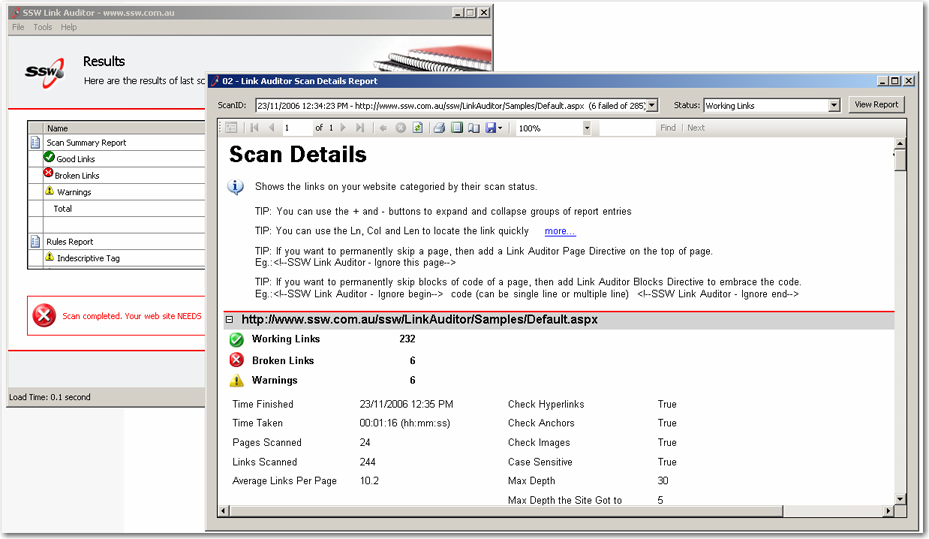Open the 100% zoom level dropdown
This screenshot has width=929, height=539.
[586, 128]
